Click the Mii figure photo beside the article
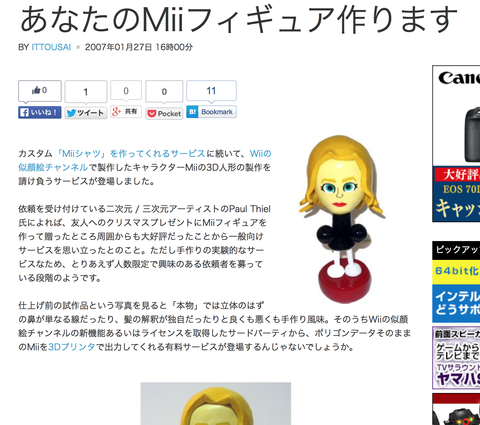This screenshot has height=425, width=480. coord(342,219)
